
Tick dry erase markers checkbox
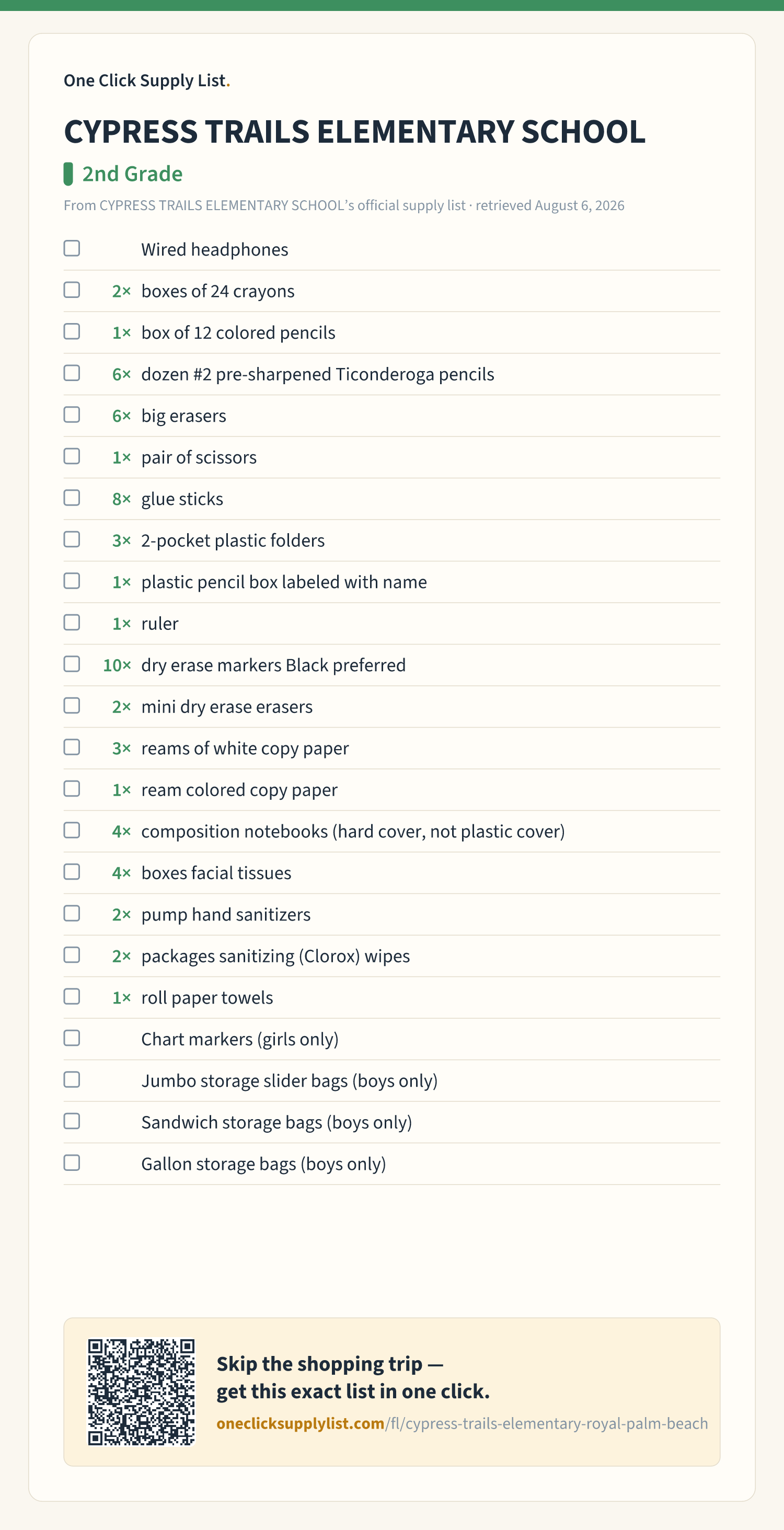(72, 664)
